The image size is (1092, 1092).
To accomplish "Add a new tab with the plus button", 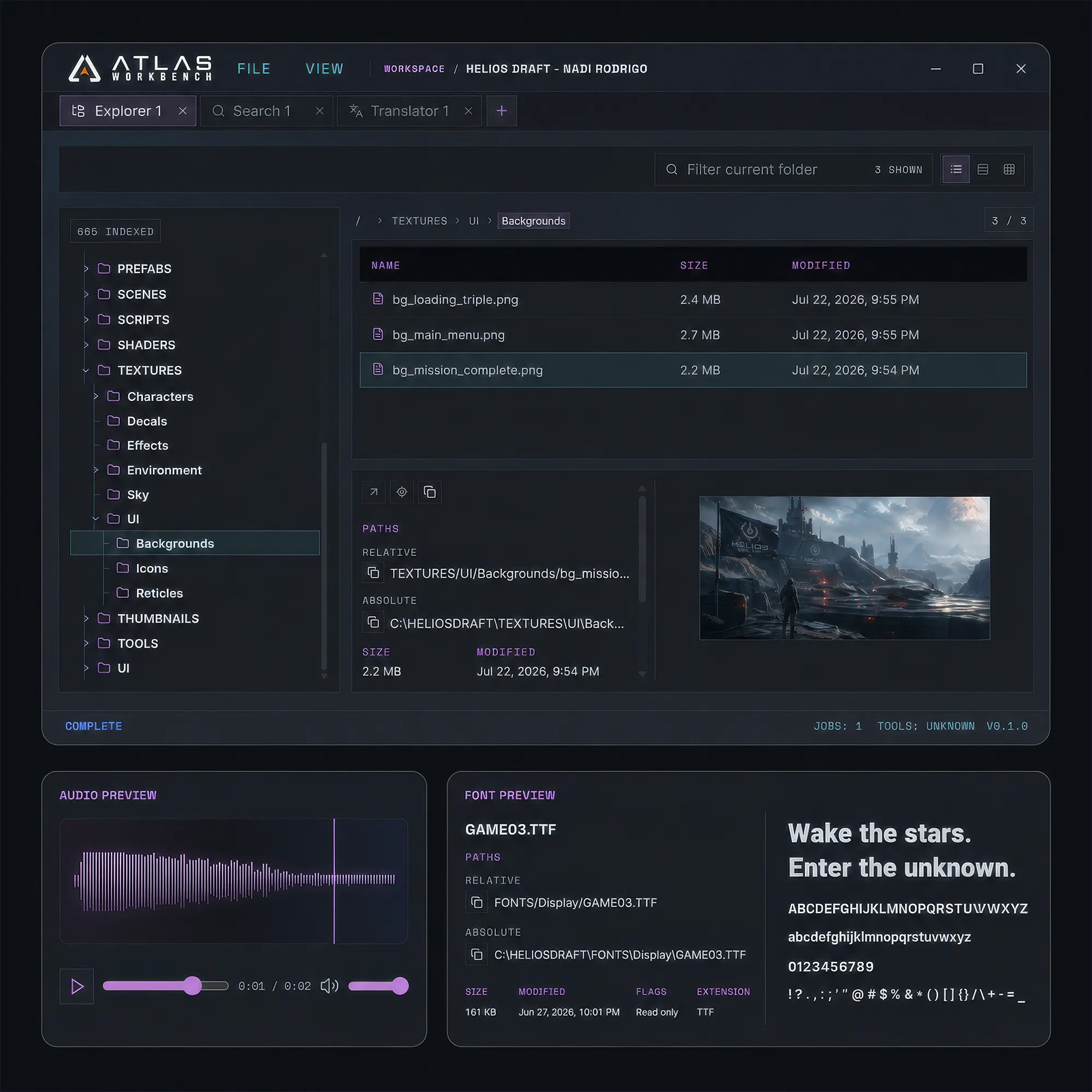I will pos(501,111).
